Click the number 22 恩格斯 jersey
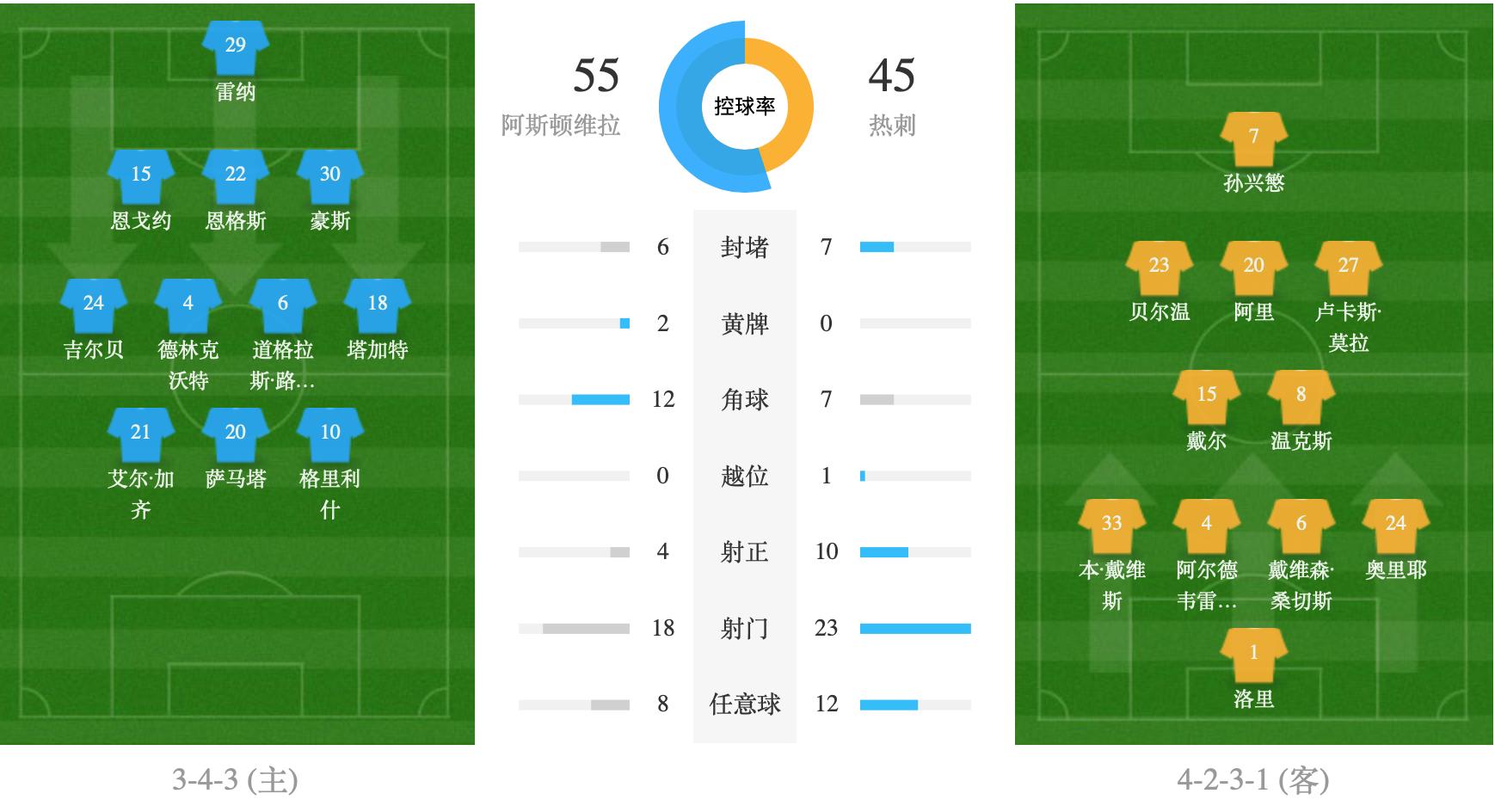The height and width of the screenshot is (812, 1495). [x=235, y=175]
